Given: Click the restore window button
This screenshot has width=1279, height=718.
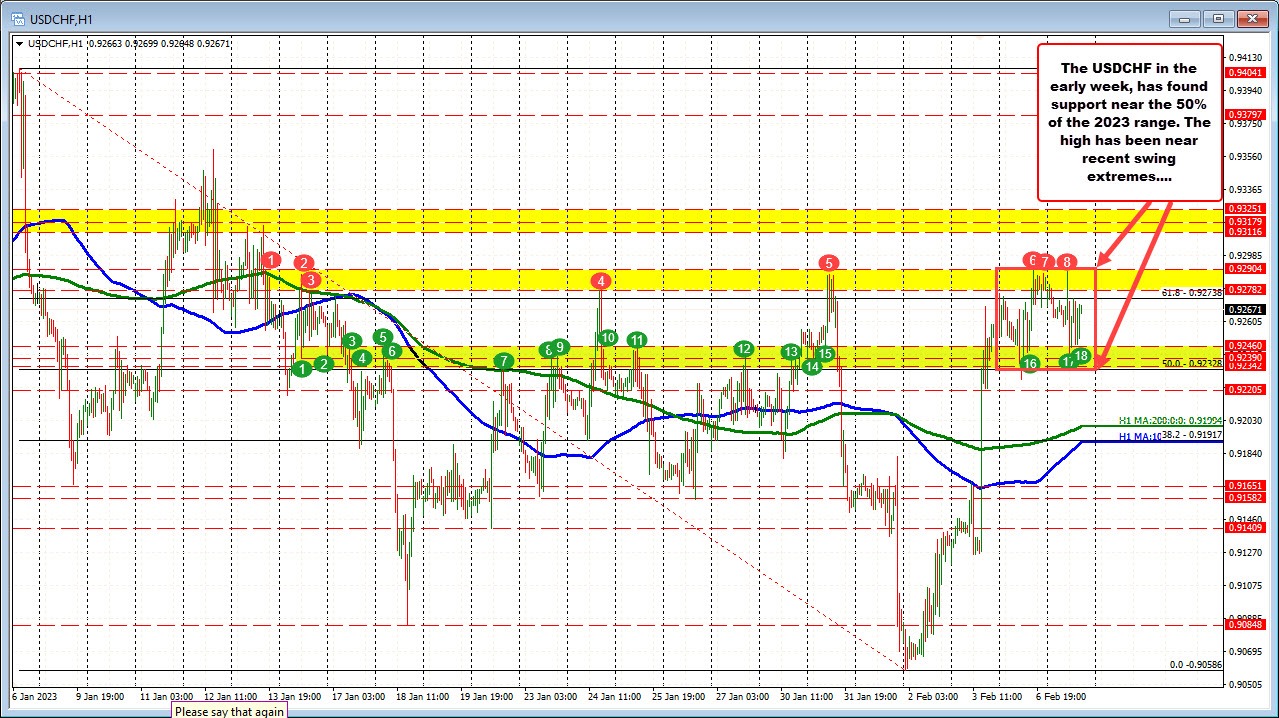Looking at the screenshot, I should tap(1217, 18).
